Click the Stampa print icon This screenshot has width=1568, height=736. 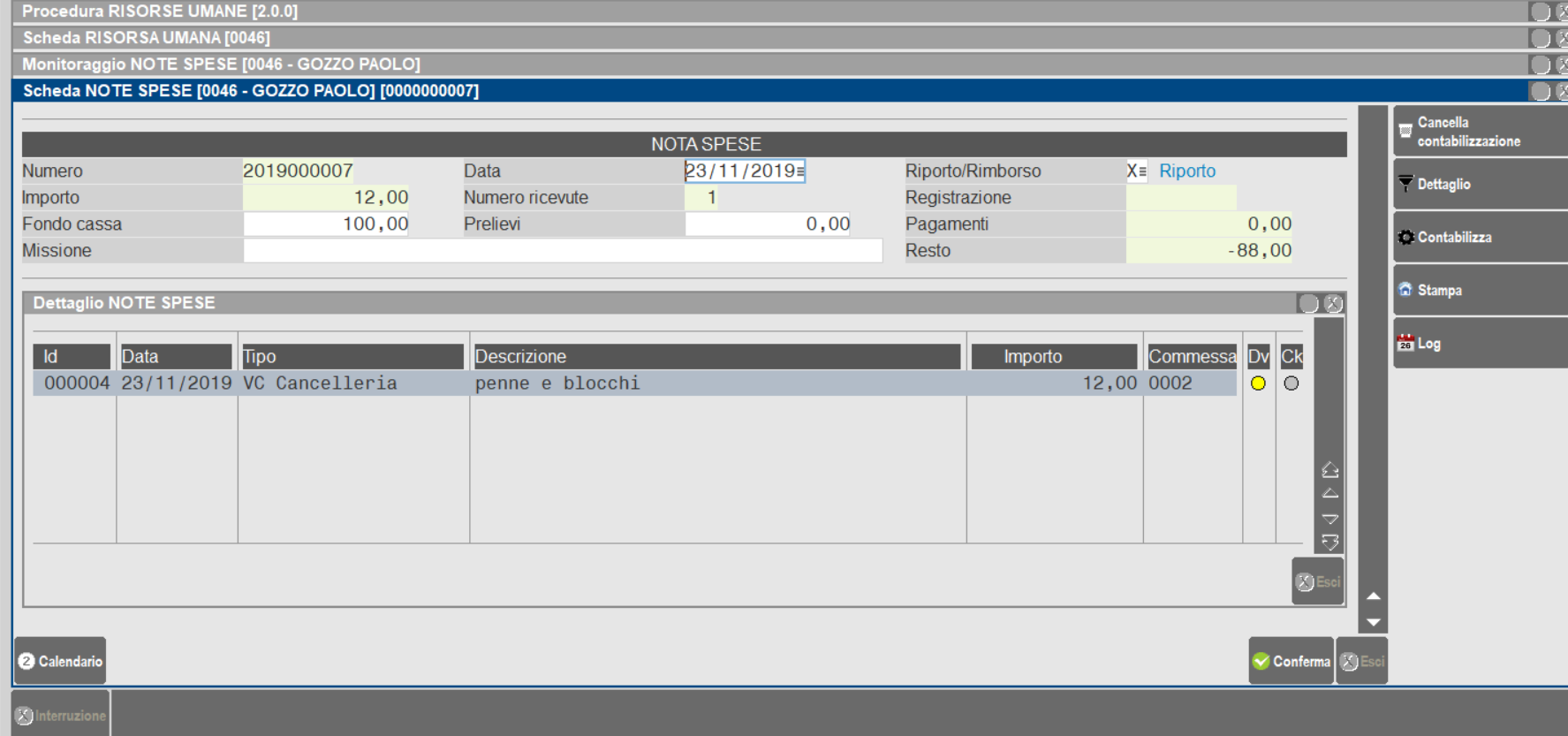(x=1405, y=290)
